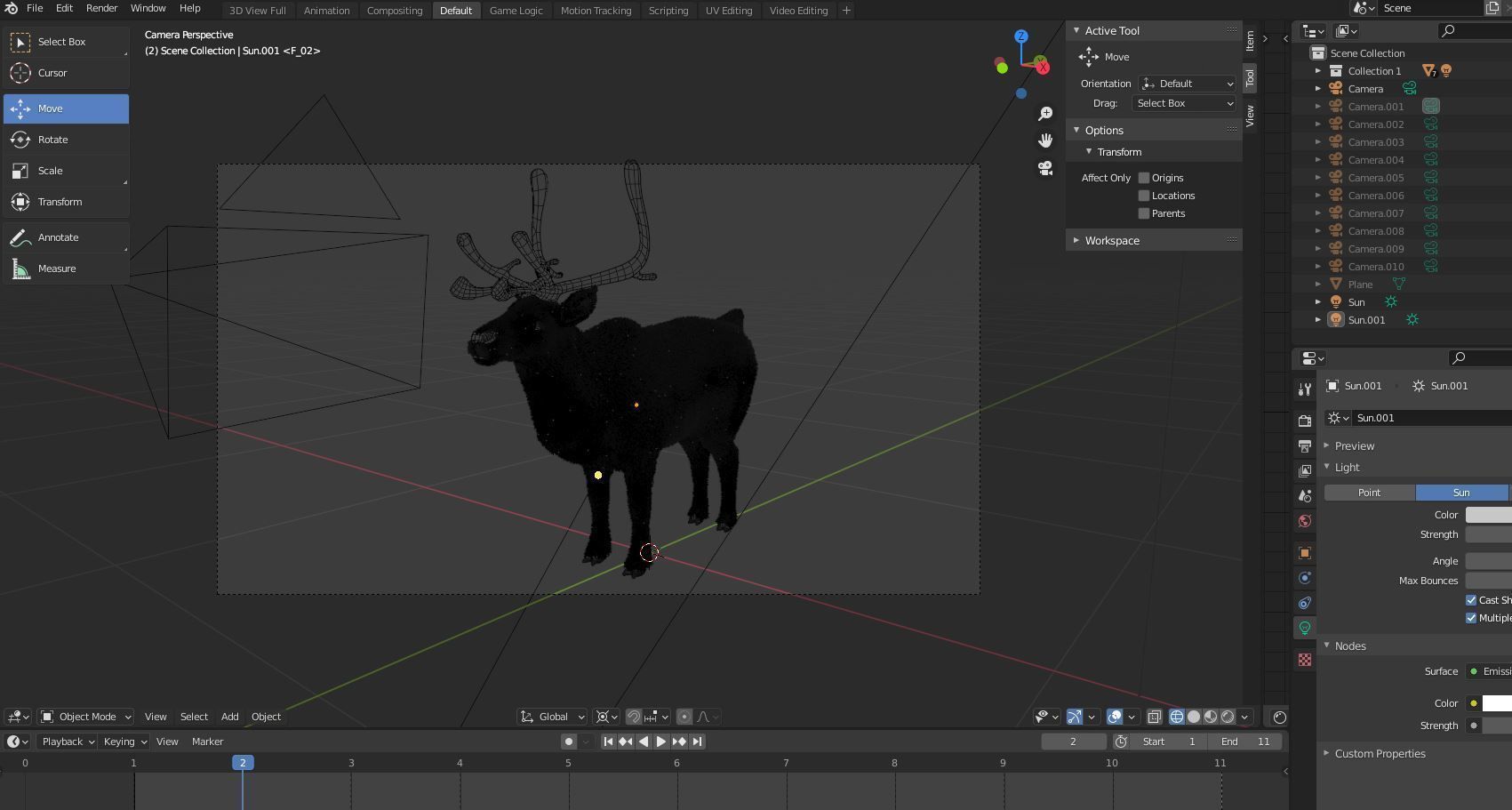Expand the Preview panel in properties
Image resolution: width=1512 pixels, height=810 pixels.
click(x=1355, y=446)
